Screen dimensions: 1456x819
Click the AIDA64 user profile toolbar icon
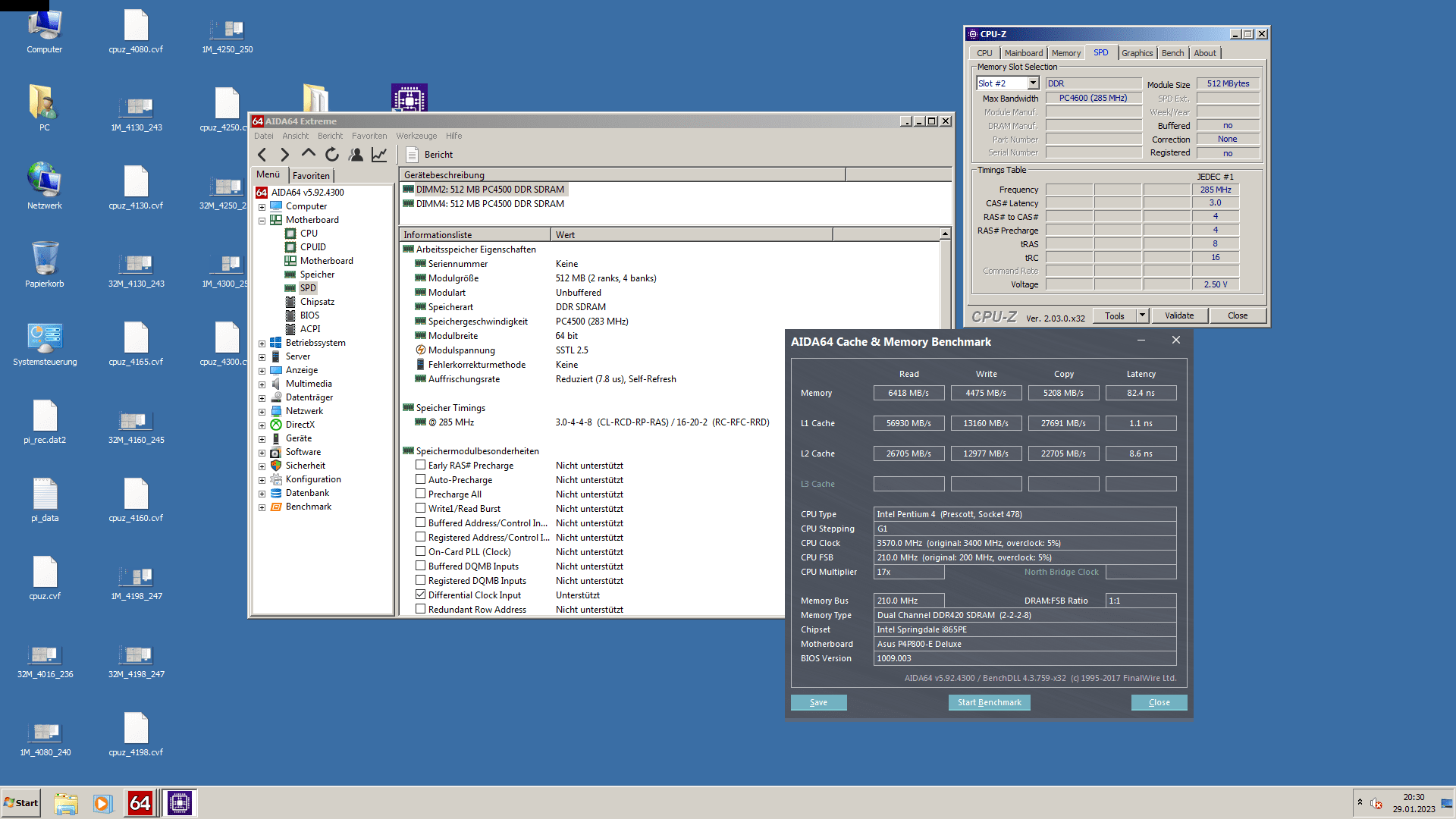pyautogui.click(x=356, y=155)
